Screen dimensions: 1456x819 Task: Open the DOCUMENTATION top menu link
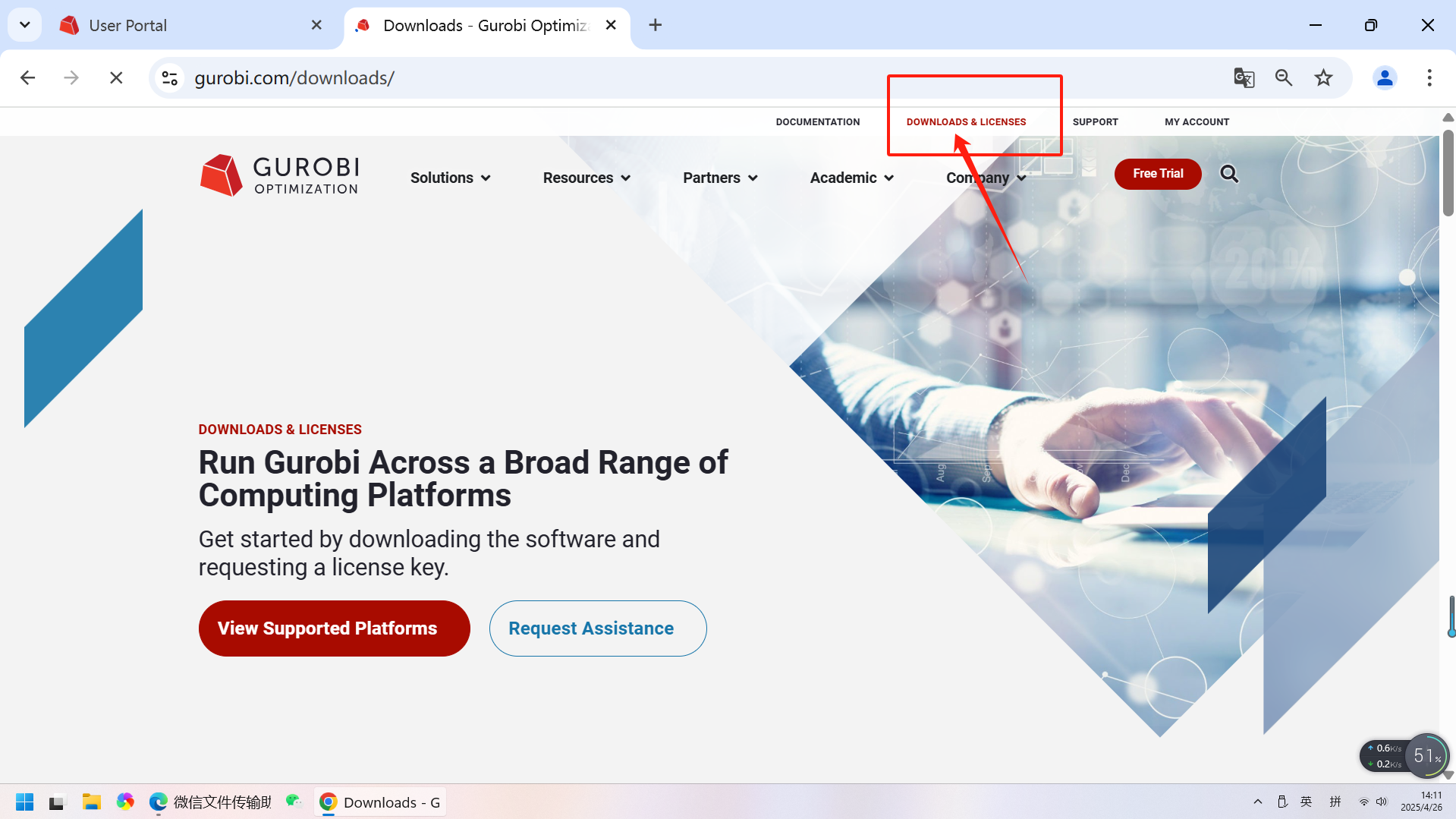[817, 121]
